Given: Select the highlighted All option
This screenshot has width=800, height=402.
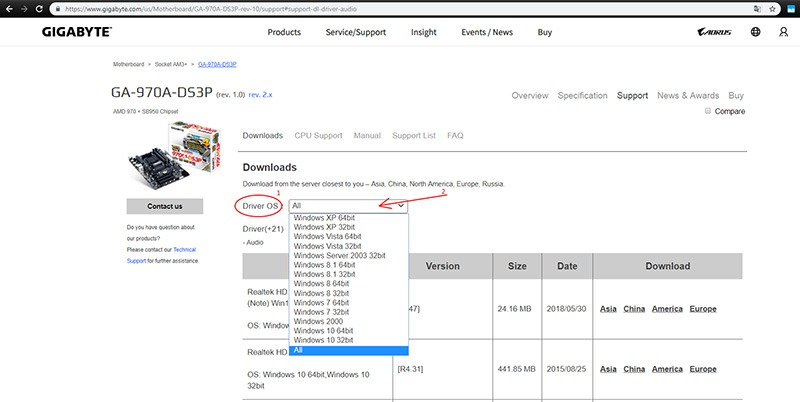Looking at the screenshot, I should [x=348, y=350].
